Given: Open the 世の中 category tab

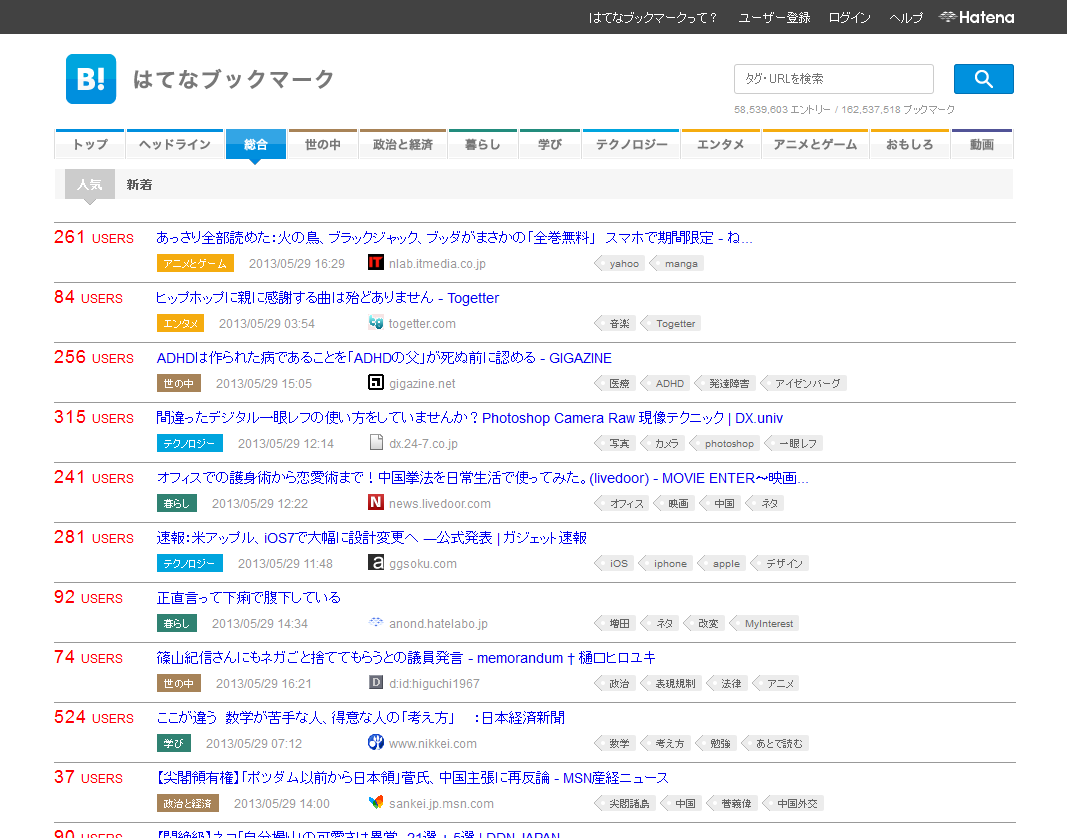Looking at the screenshot, I should [323, 144].
